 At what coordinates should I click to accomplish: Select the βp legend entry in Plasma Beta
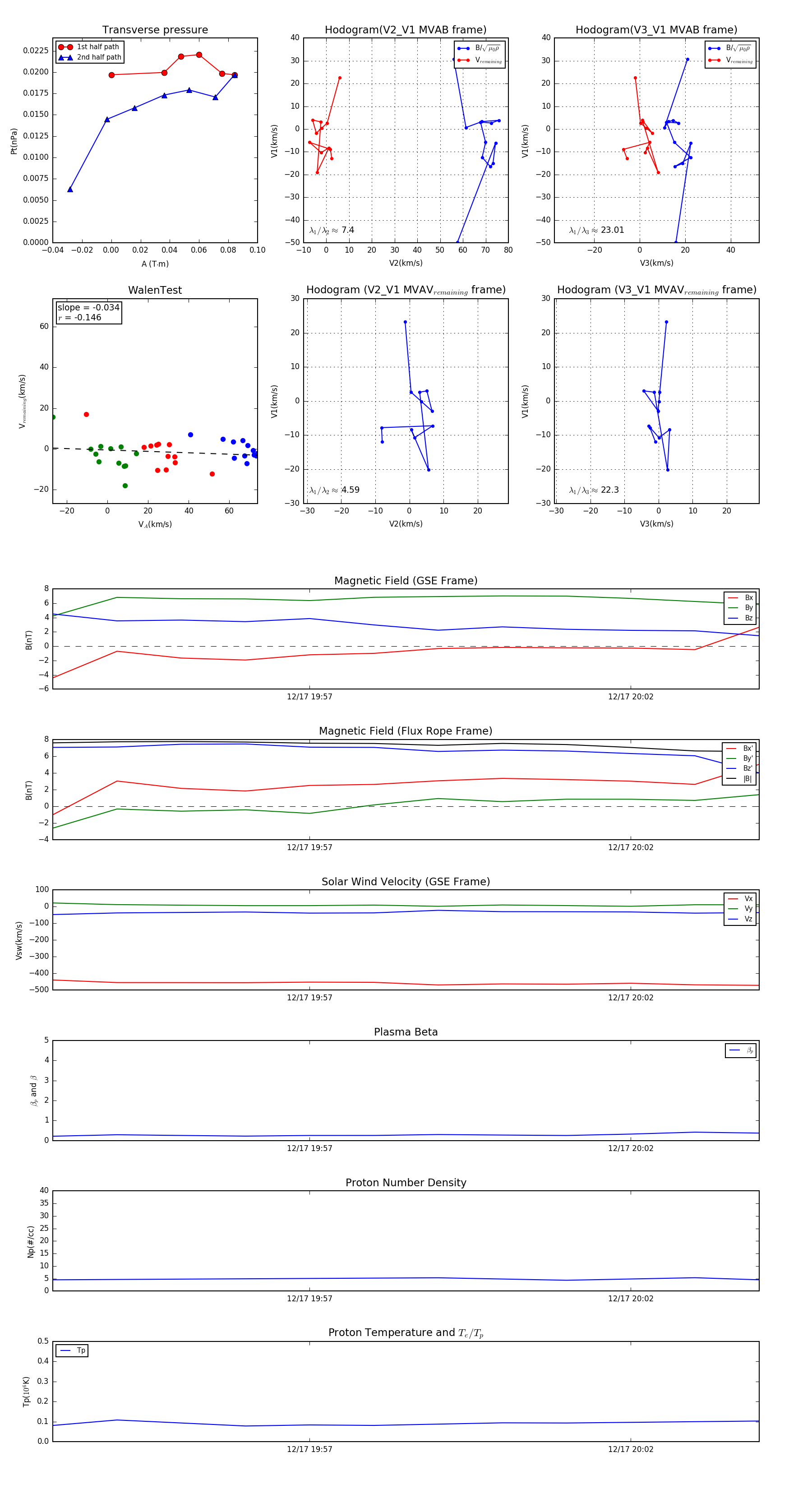[x=742, y=1050]
